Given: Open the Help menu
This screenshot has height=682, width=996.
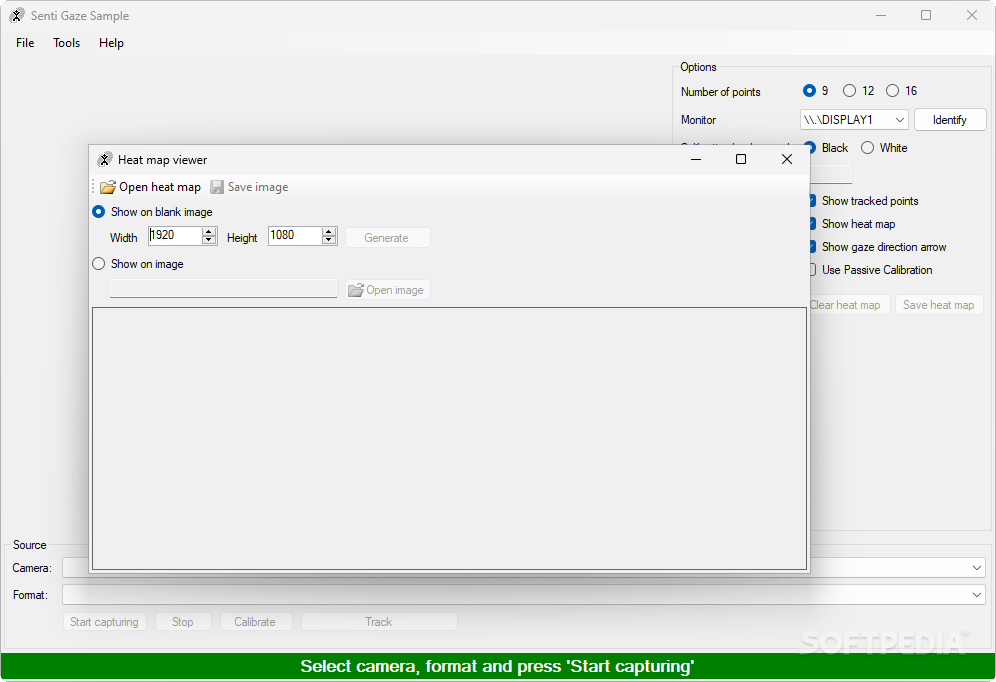Looking at the screenshot, I should tap(111, 43).
